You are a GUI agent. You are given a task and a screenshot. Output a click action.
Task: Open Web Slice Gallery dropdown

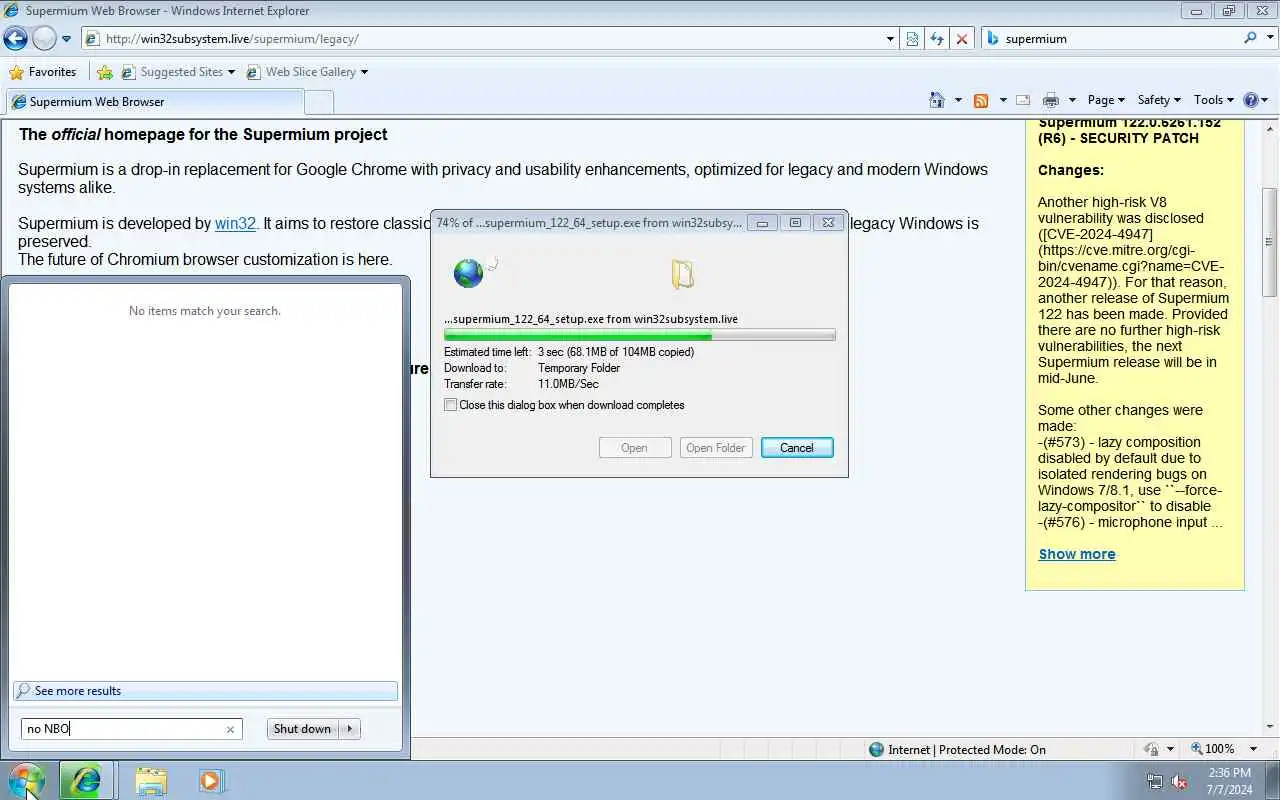click(x=306, y=72)
